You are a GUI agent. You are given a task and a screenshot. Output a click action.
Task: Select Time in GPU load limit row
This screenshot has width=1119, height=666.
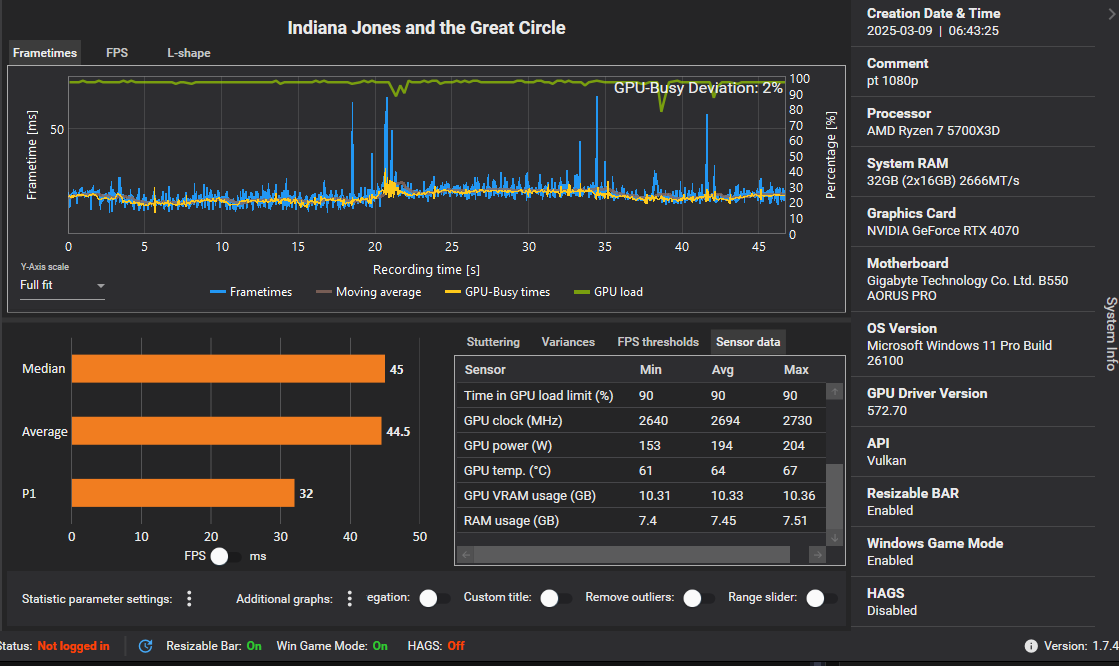(x=641, y=395)
